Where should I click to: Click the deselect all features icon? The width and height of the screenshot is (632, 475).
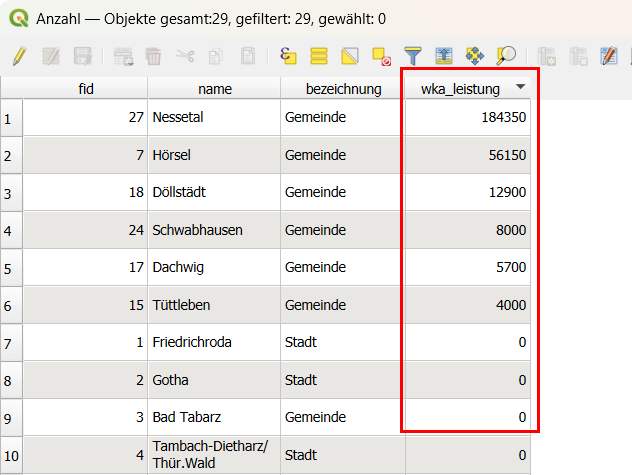click(381, 56)
